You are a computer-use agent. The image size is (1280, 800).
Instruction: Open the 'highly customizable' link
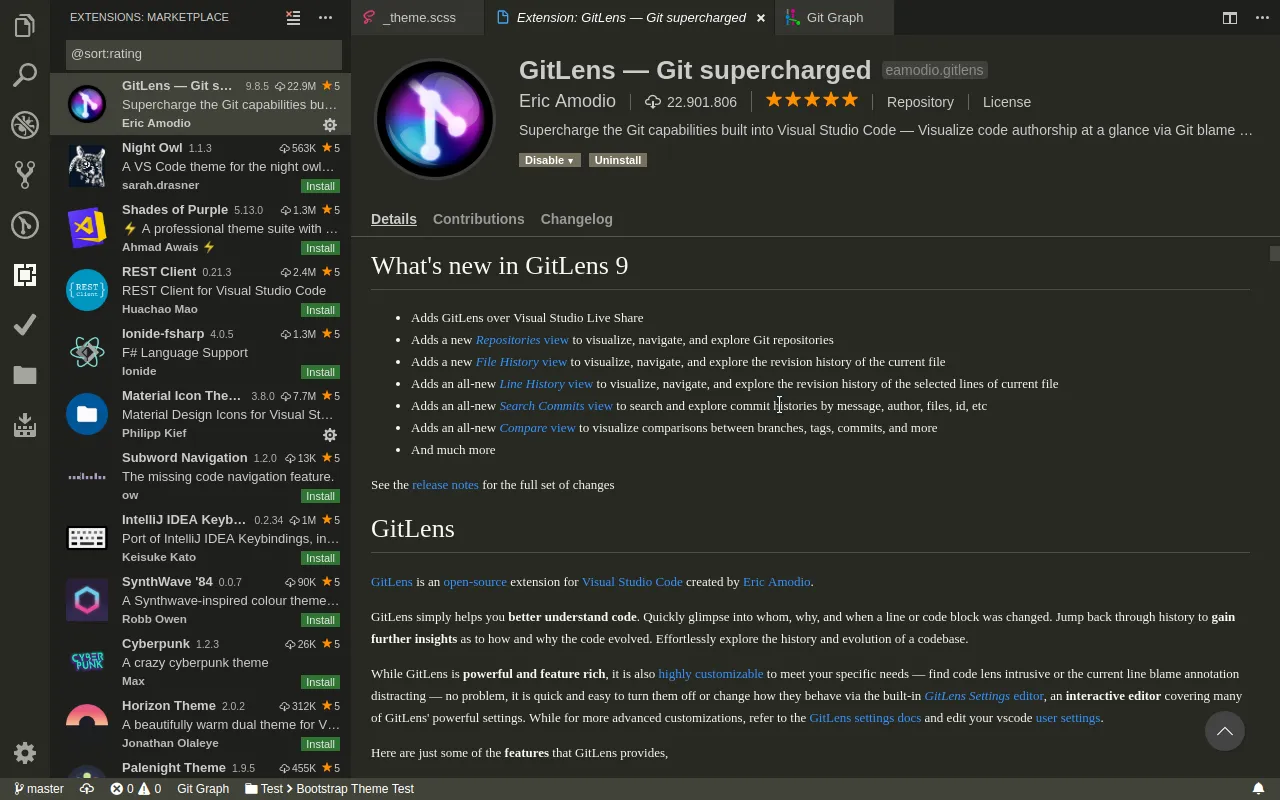tap(711, 674)
